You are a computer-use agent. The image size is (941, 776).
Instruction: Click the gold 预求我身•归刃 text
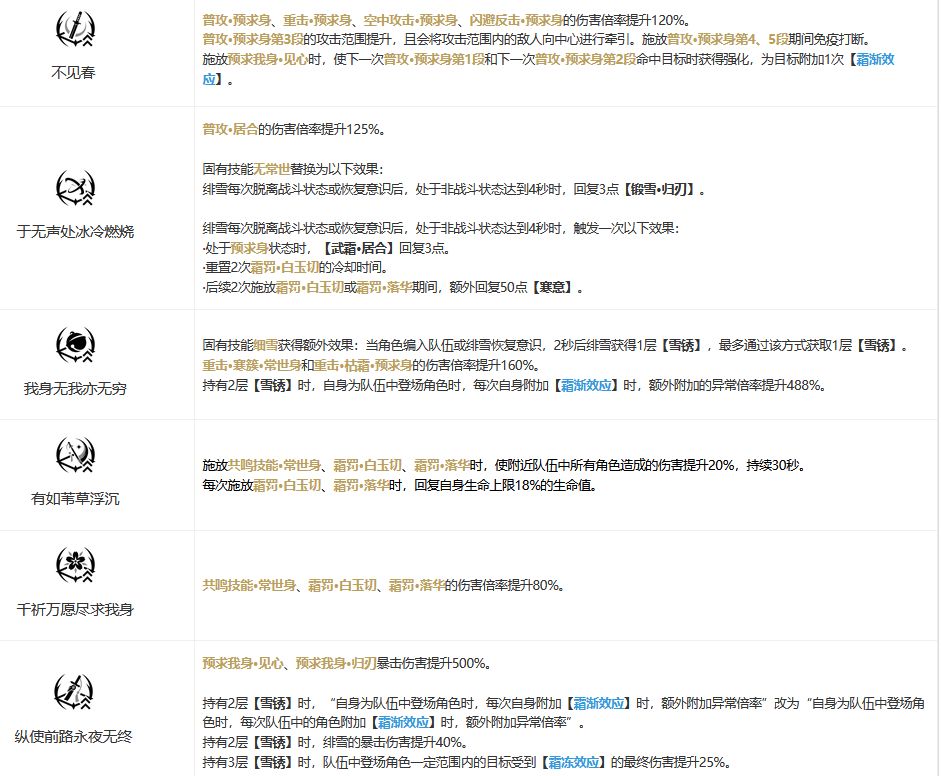(x=336, y=663)
